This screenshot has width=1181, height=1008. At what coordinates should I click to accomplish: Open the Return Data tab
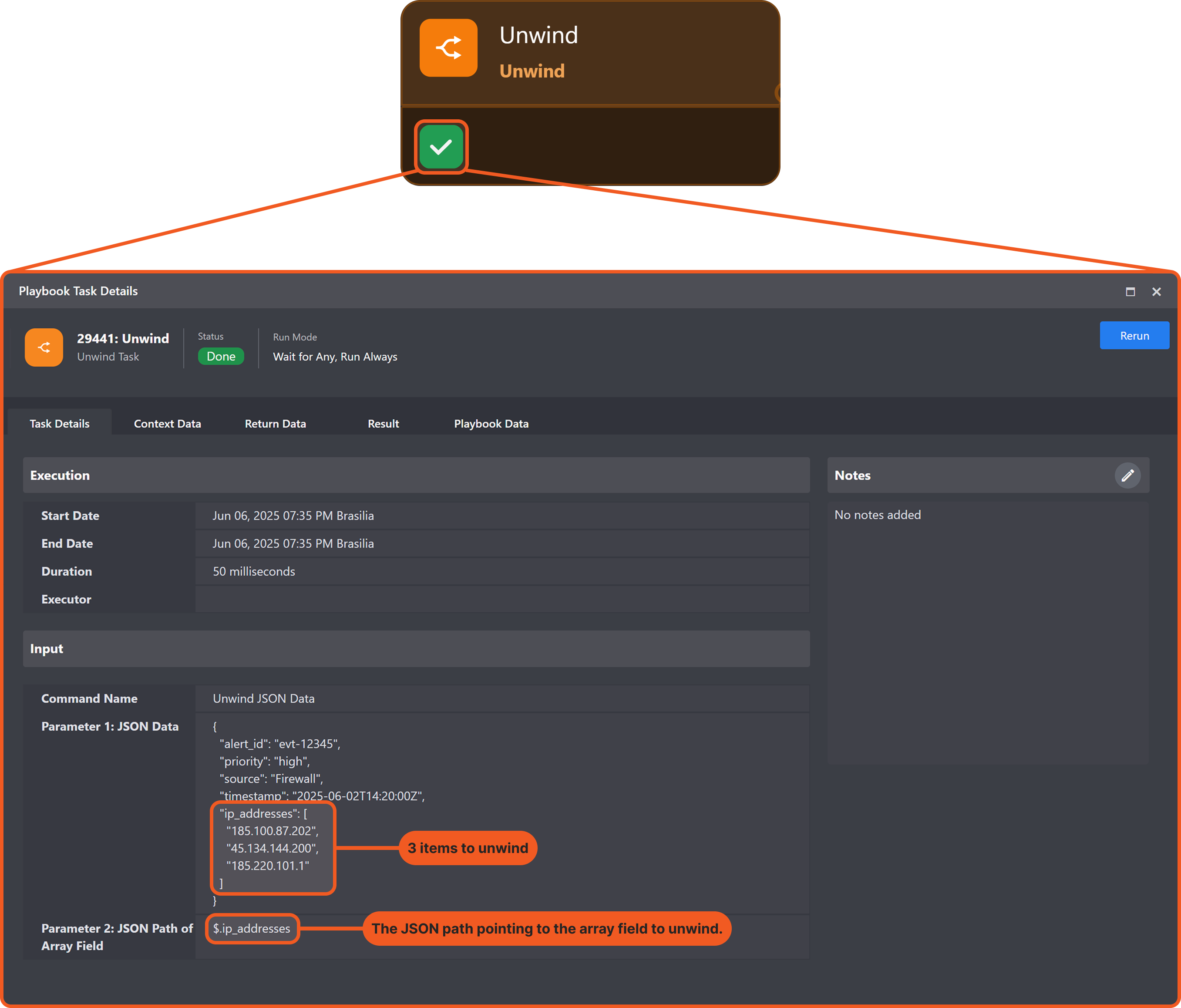pos(275,424)
